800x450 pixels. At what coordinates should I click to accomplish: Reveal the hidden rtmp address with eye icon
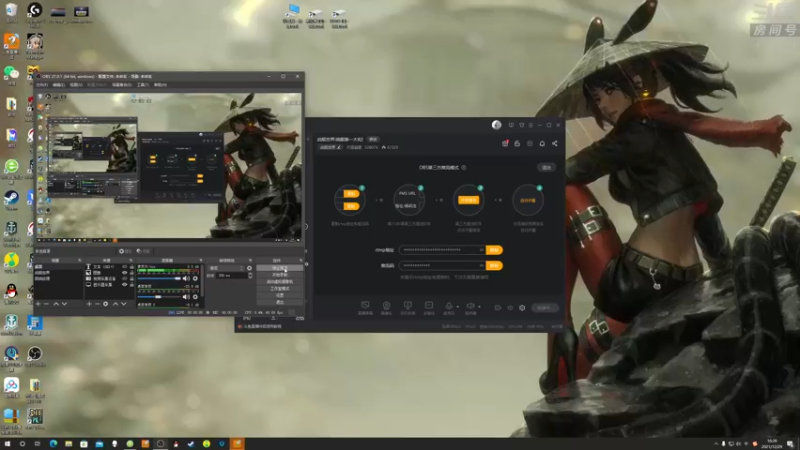(481, 250)
